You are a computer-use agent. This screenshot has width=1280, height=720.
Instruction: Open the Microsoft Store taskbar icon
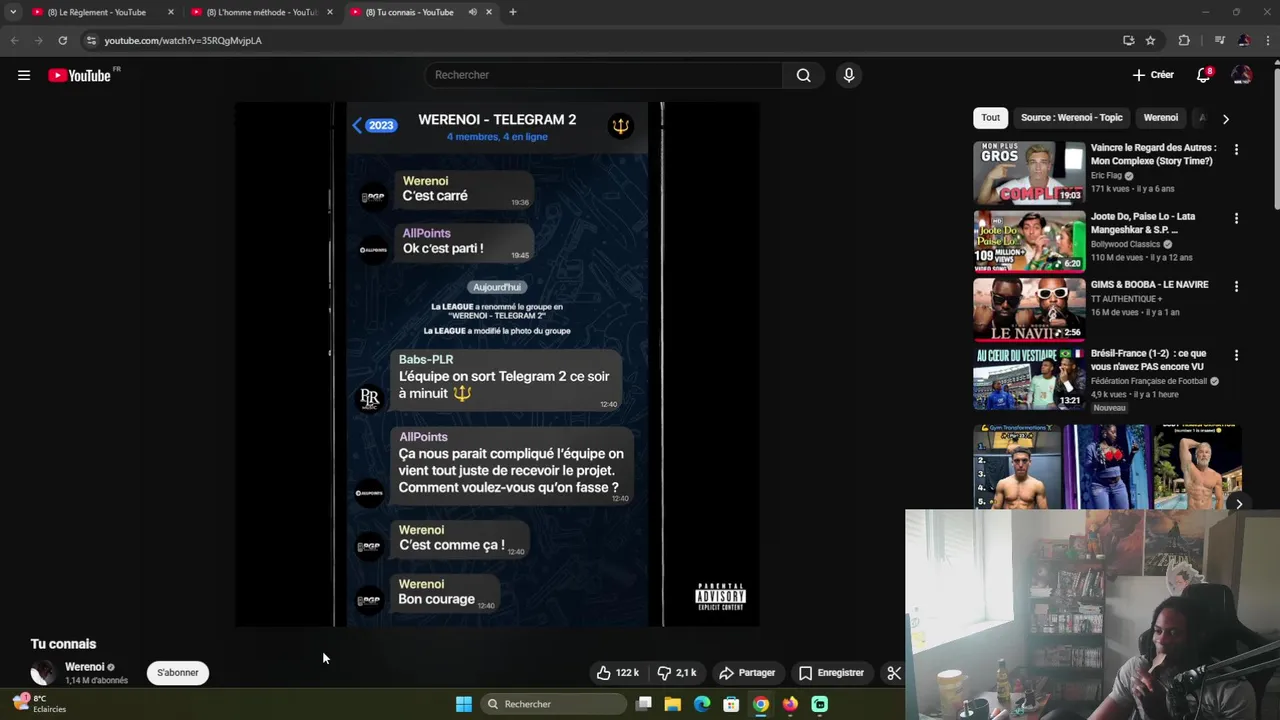tap(731, 704)
